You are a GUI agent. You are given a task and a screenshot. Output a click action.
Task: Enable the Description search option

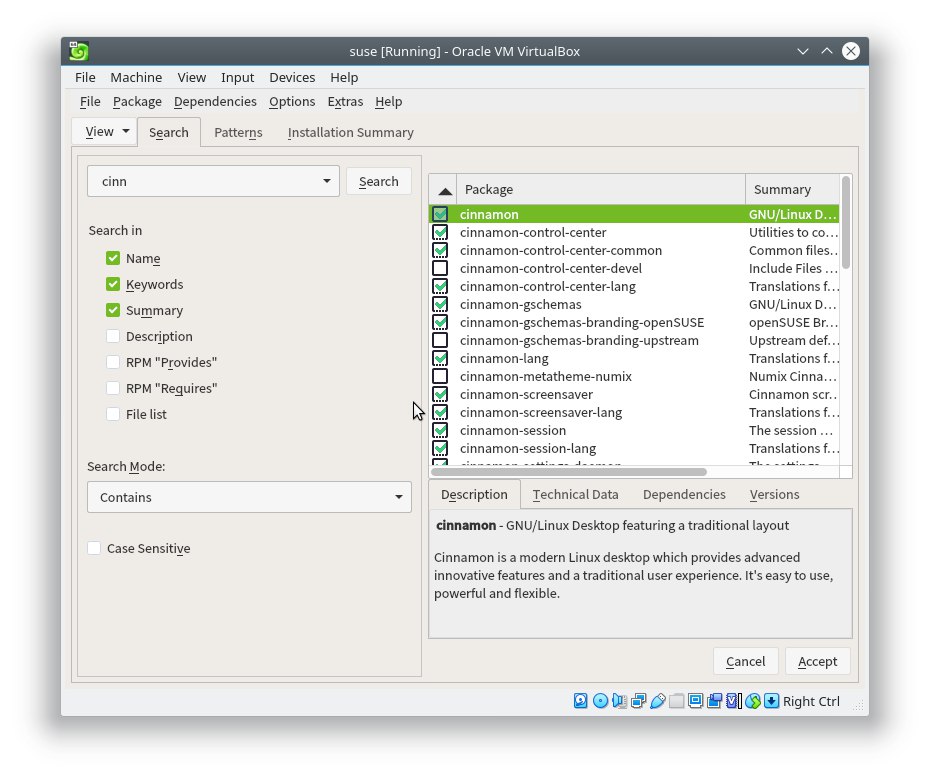pyautogui.click(x=113, y=336)
